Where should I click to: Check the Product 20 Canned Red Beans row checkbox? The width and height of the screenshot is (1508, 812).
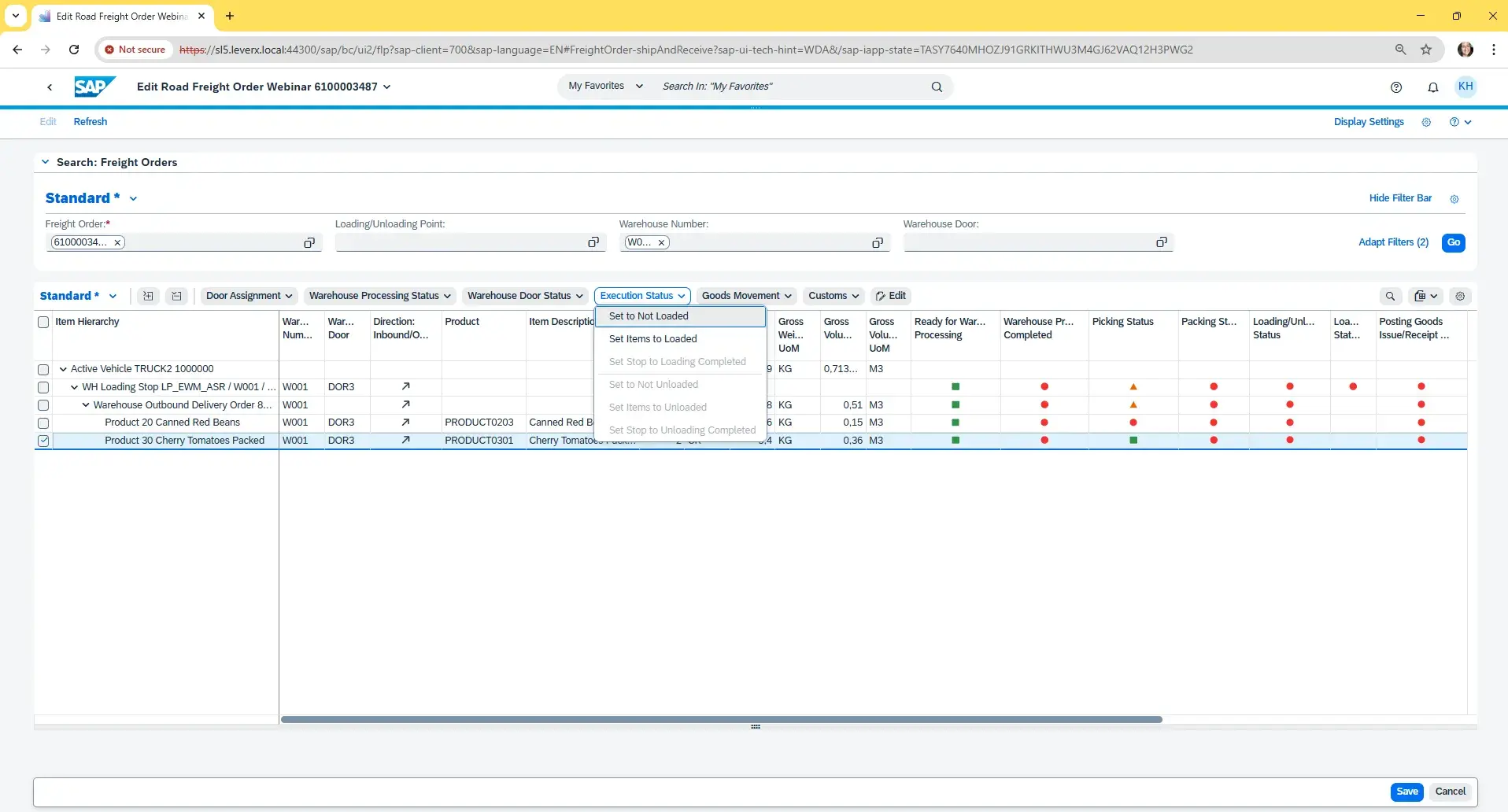(43, 423)
